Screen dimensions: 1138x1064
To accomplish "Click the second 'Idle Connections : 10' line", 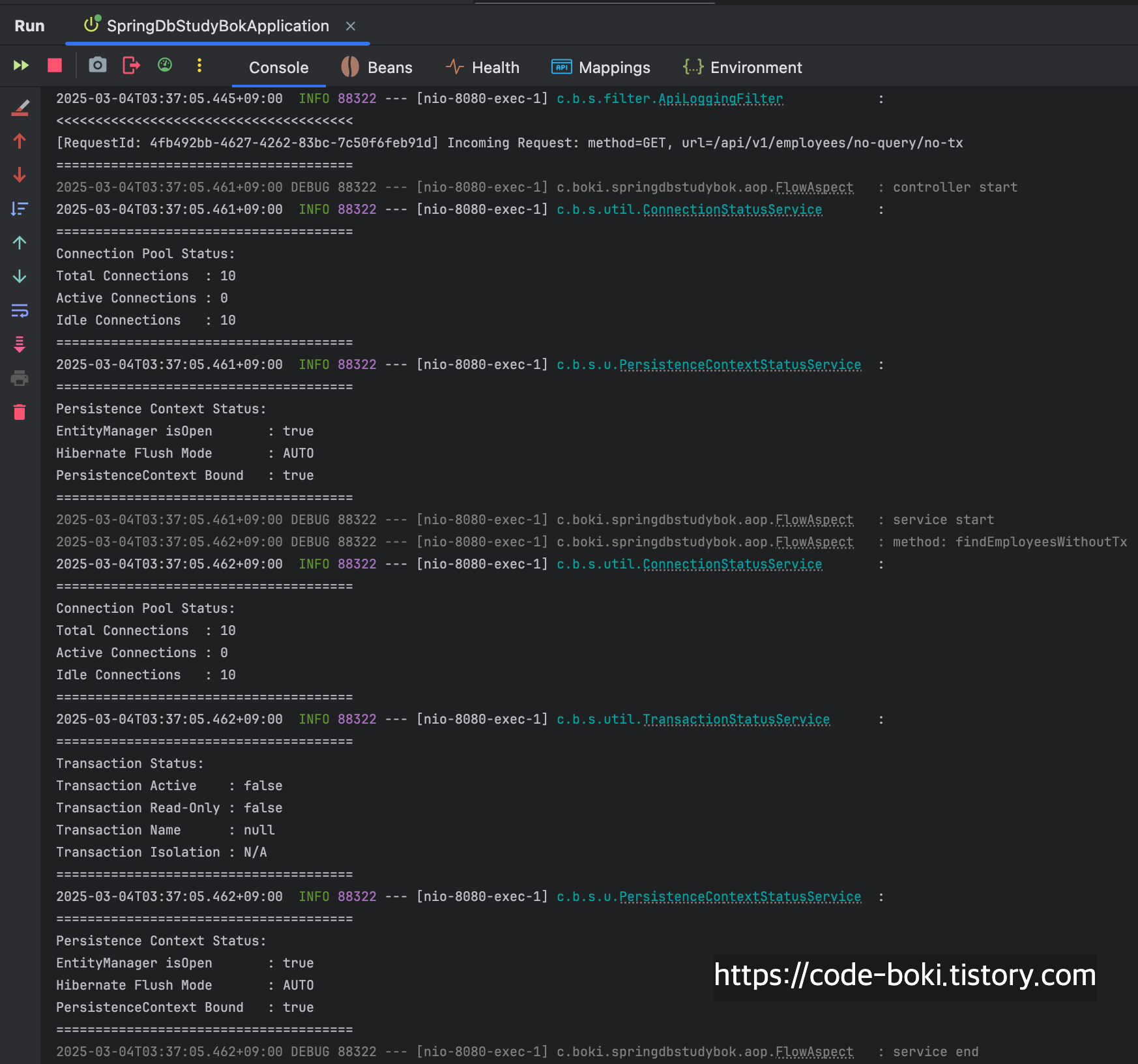I will pos(146,675).
